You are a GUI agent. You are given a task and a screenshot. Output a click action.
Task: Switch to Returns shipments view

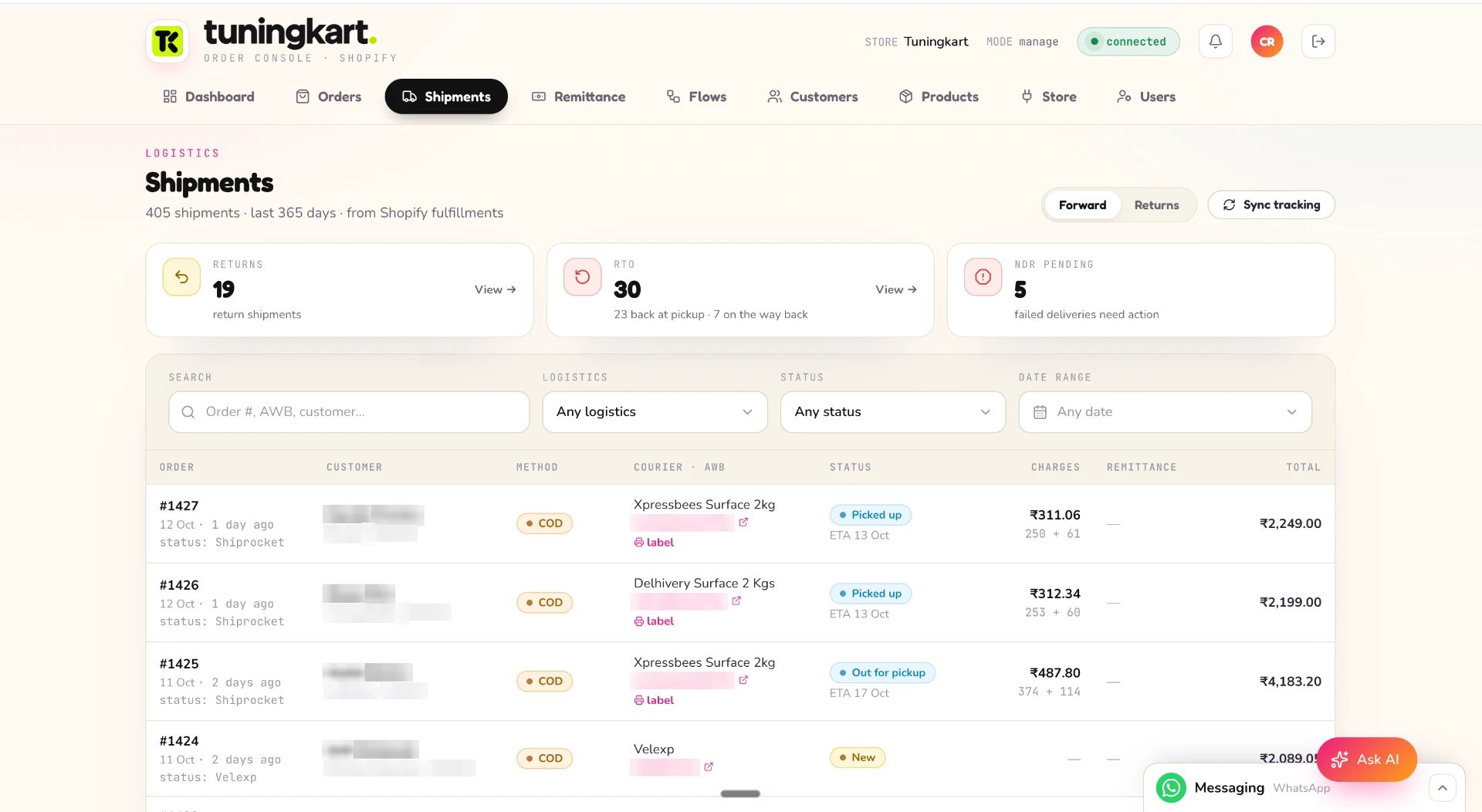click(x=1156, y=205)
